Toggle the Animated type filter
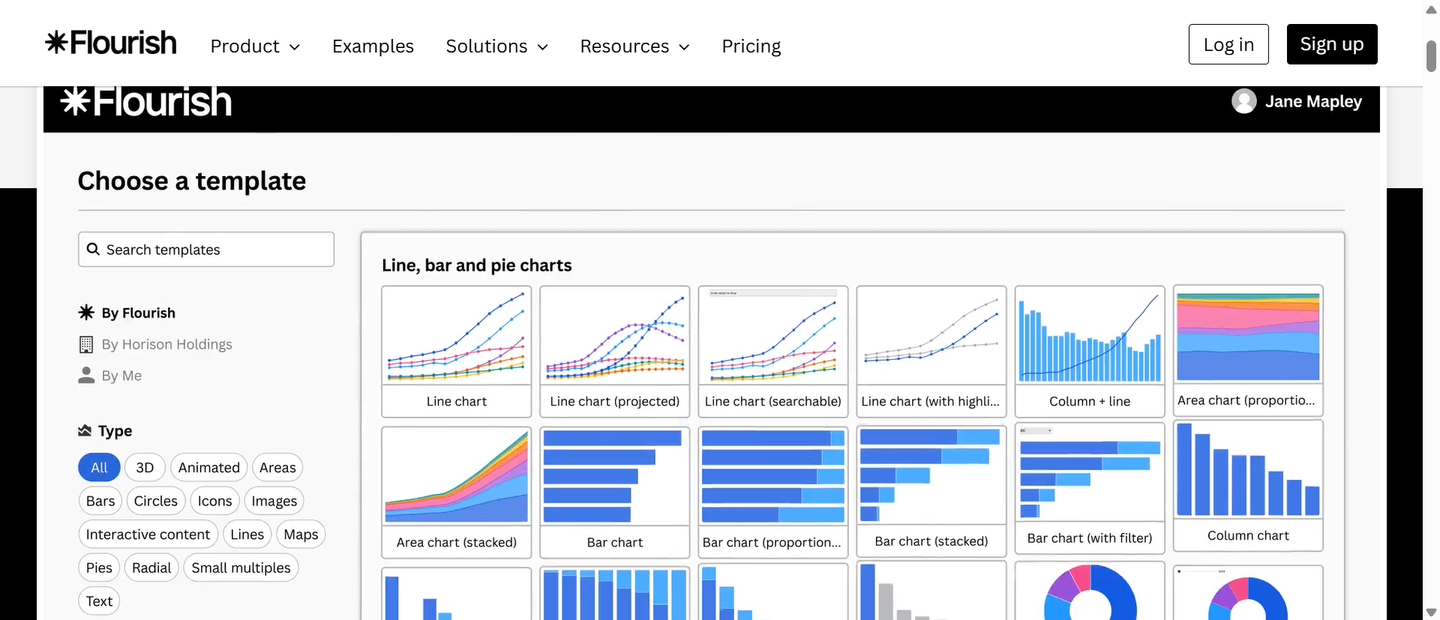Viewport: 1440px width, 620px height. (x=209, y=468)
